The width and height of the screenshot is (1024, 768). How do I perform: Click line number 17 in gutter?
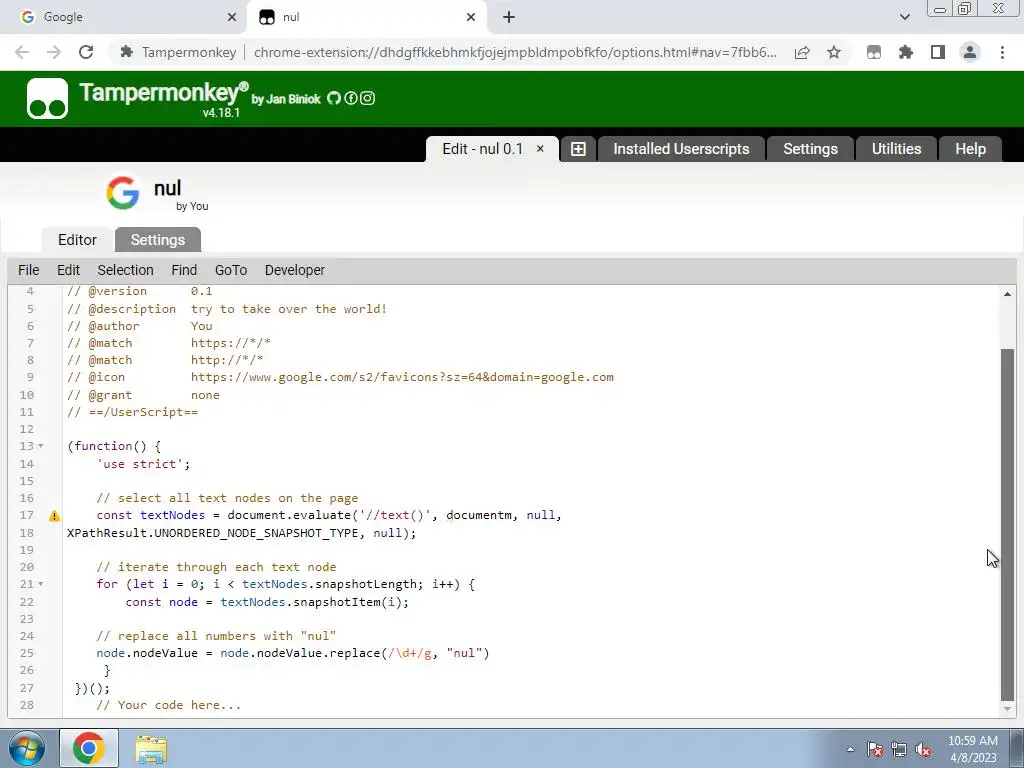(x=26, y=515)
